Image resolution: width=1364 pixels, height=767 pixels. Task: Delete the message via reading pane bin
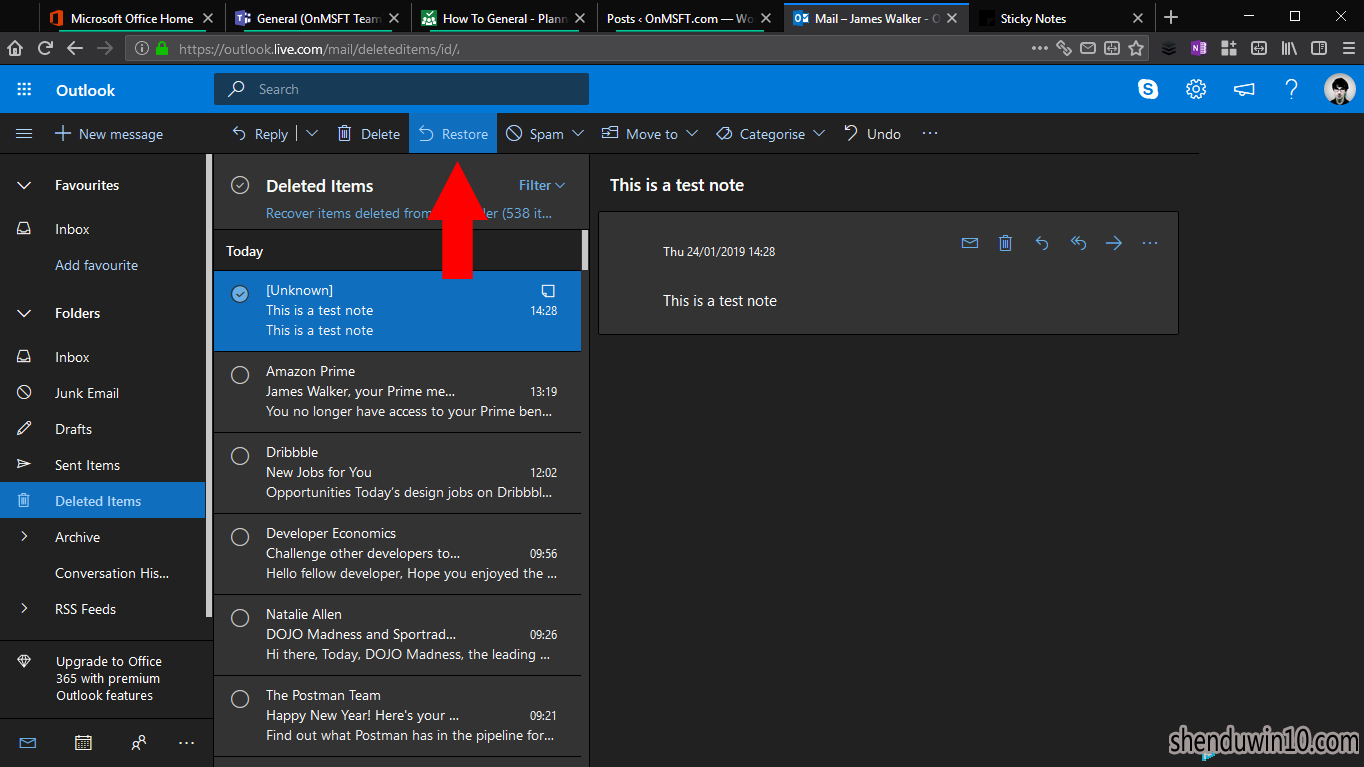point(1006,243)
